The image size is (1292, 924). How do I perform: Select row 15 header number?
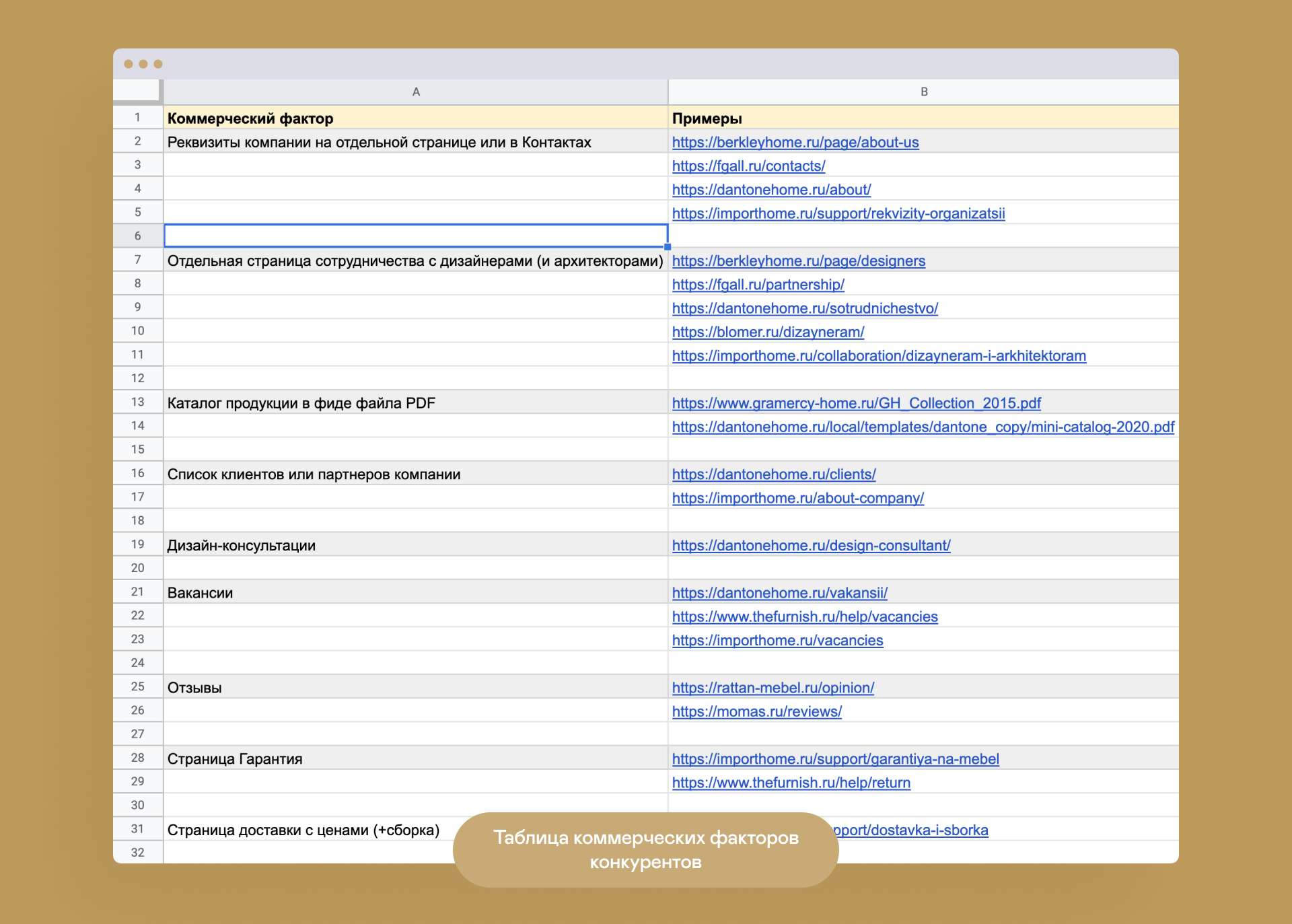pyautogui.click(x=137, y=449)
